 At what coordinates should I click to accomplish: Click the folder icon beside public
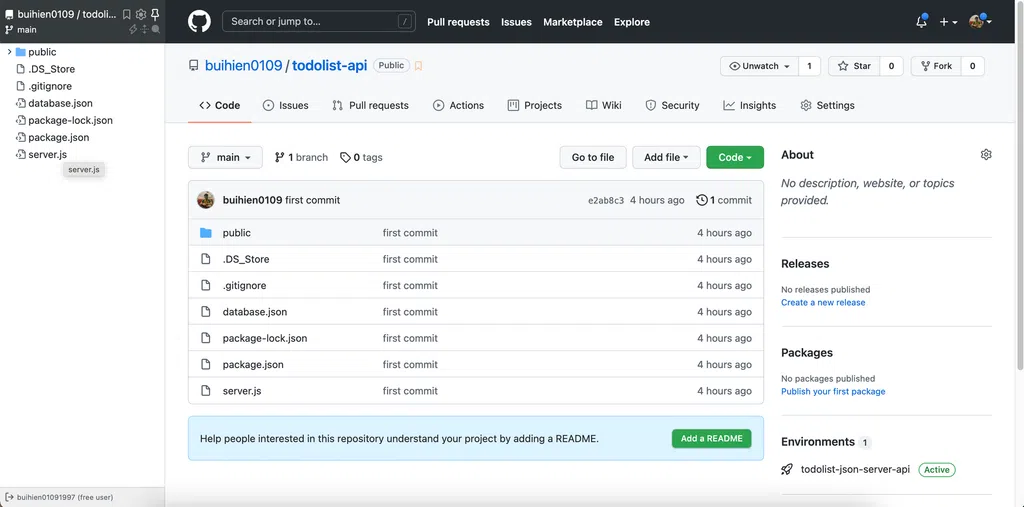coord(206,233)
